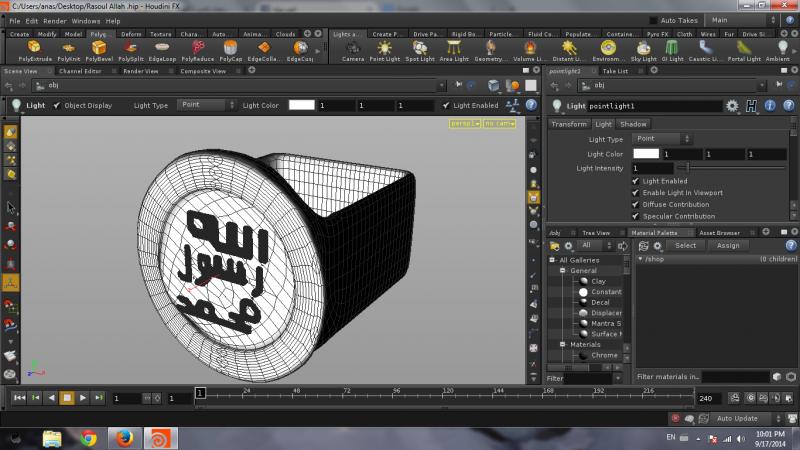Open the Render menu
800x450 pixels.
click(x=54, y=20)
